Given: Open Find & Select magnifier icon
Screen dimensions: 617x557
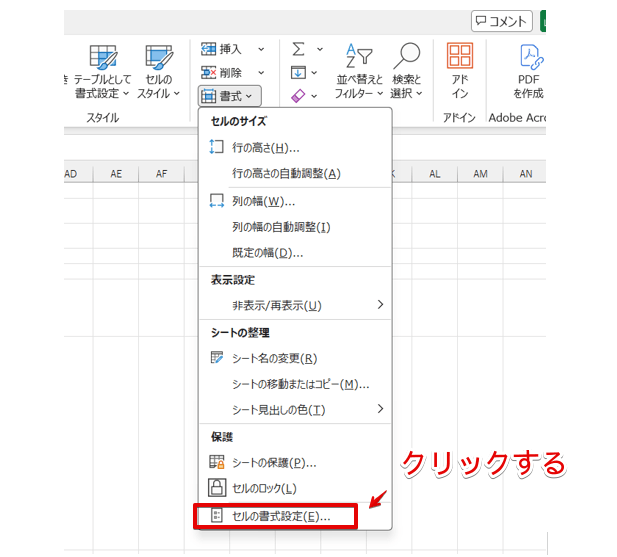Looking at the screenshot, I should pyautogui.click(x=407, y=56).
